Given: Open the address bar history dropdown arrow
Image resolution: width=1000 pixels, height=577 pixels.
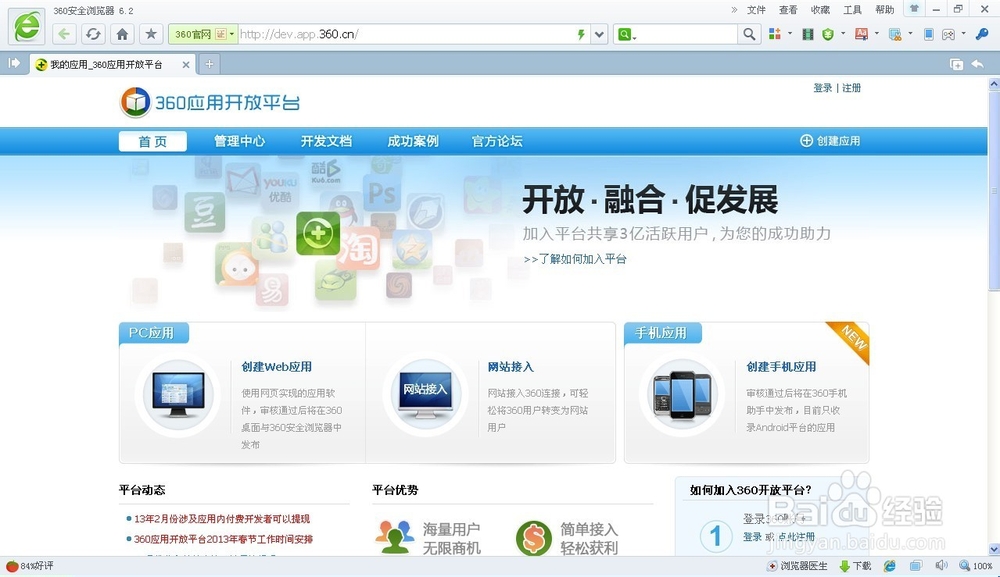Looking at the screenshot, I should tap(599, 34).
